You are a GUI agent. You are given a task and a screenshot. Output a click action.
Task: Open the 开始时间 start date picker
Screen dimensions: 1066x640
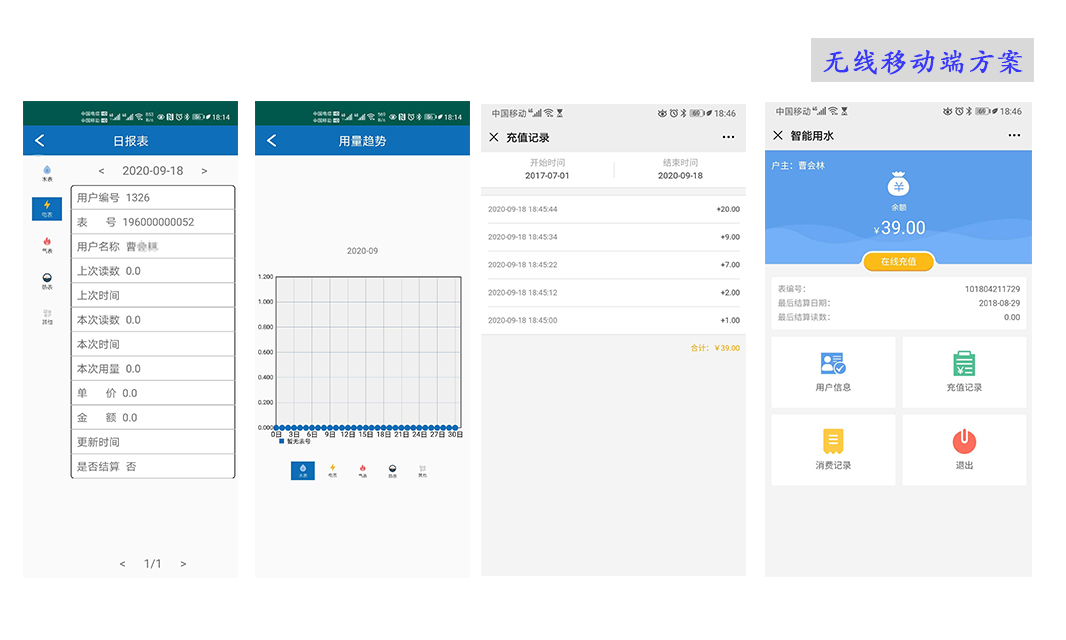[x=548, y=167]
